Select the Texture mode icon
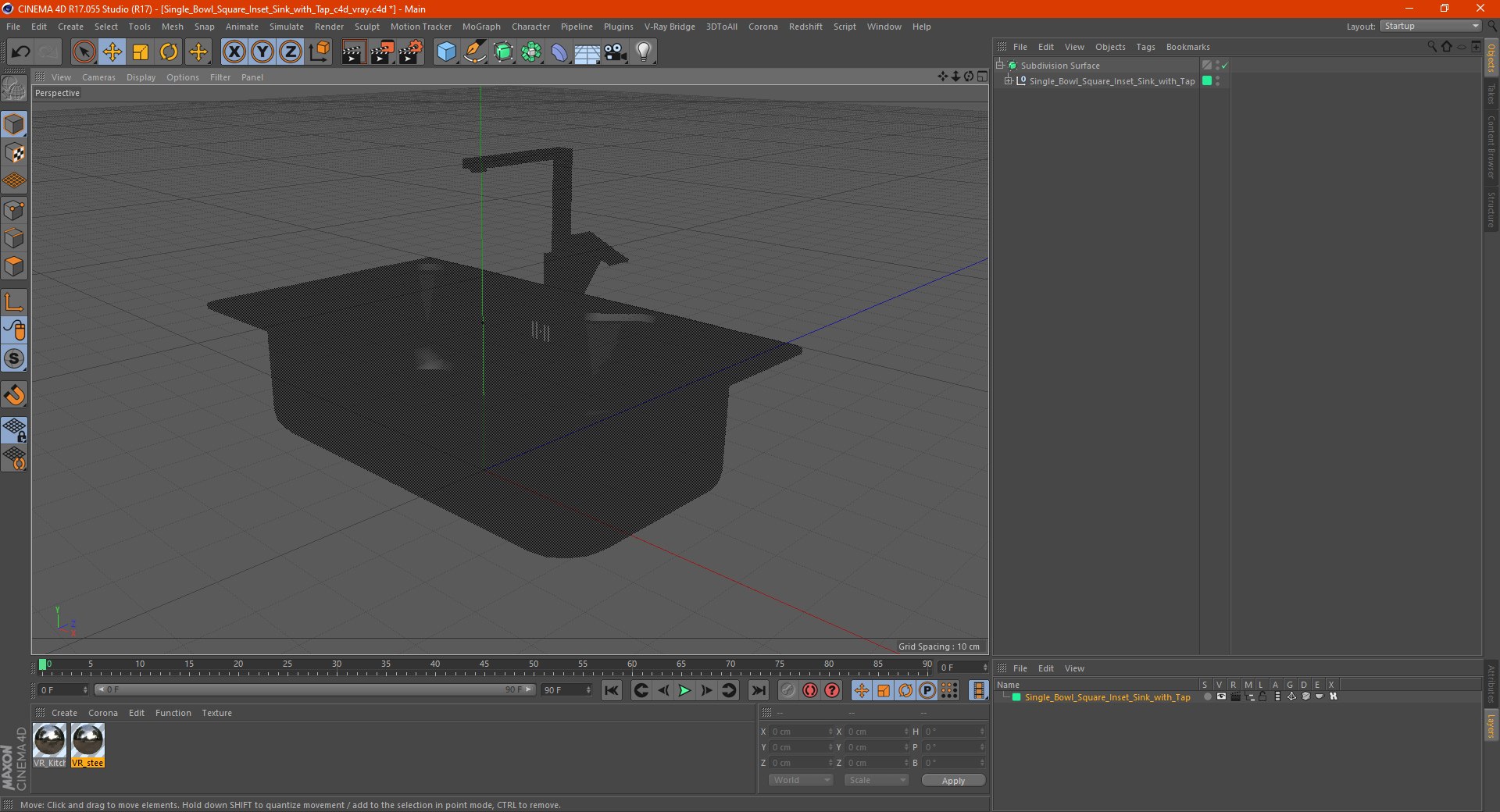 14,152
